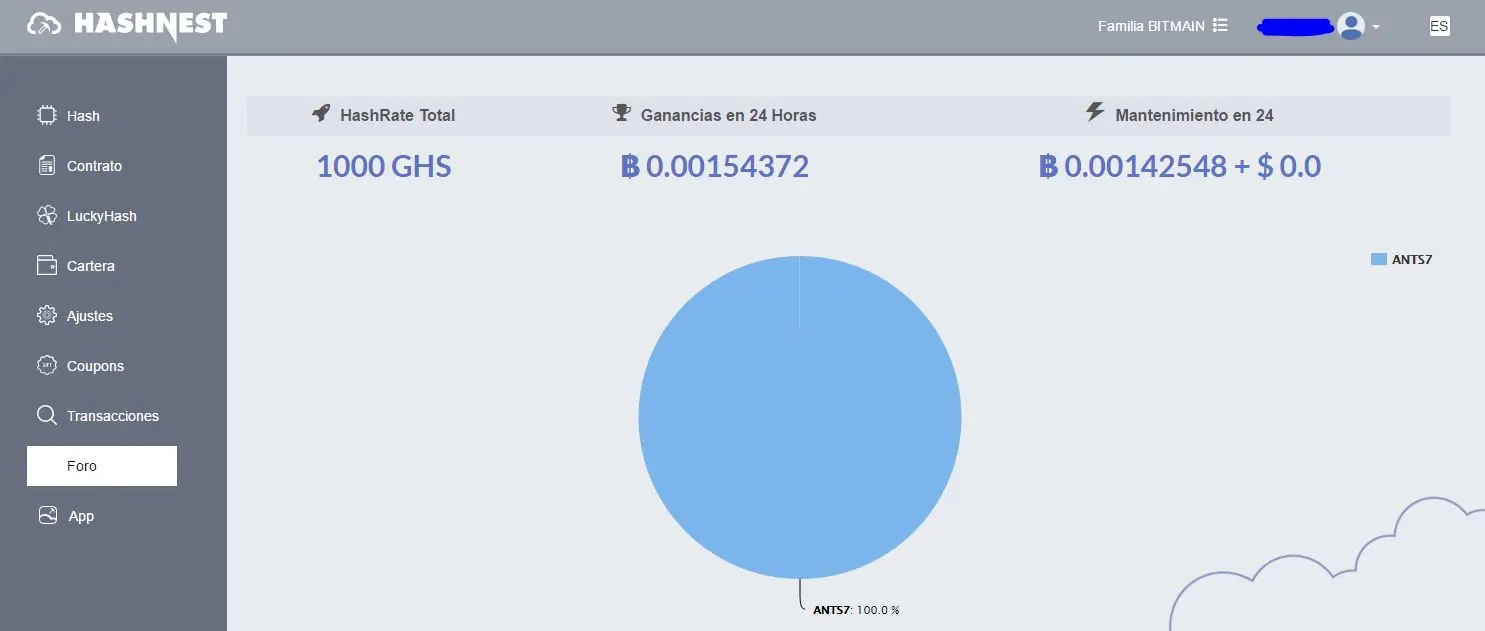Click the Cartera wallet icon
The width and height of the screenshot is (1485, 631).
click(46, 265)
